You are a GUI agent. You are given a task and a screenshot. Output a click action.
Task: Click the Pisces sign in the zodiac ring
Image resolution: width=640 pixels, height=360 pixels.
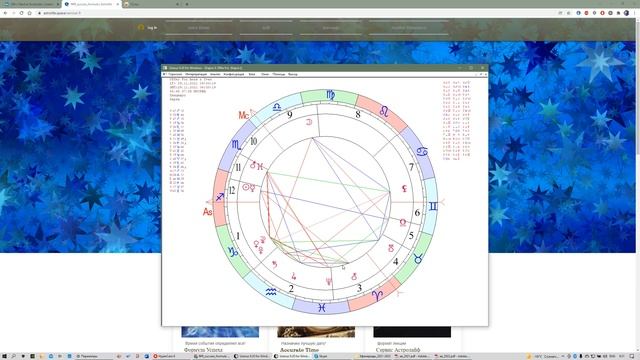[322, 308]
